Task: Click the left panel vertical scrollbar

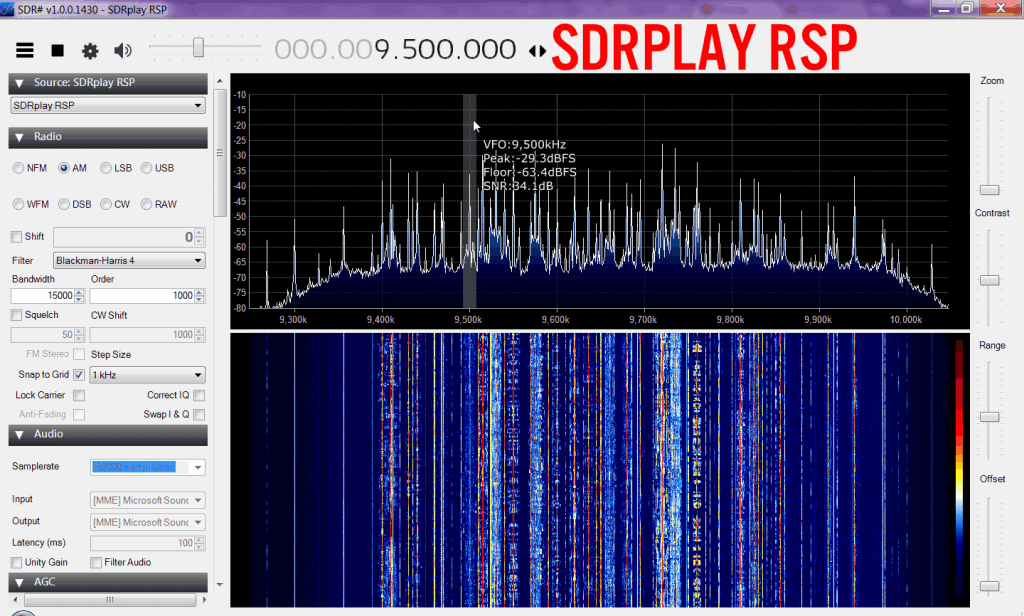Action: coord(220,154)
